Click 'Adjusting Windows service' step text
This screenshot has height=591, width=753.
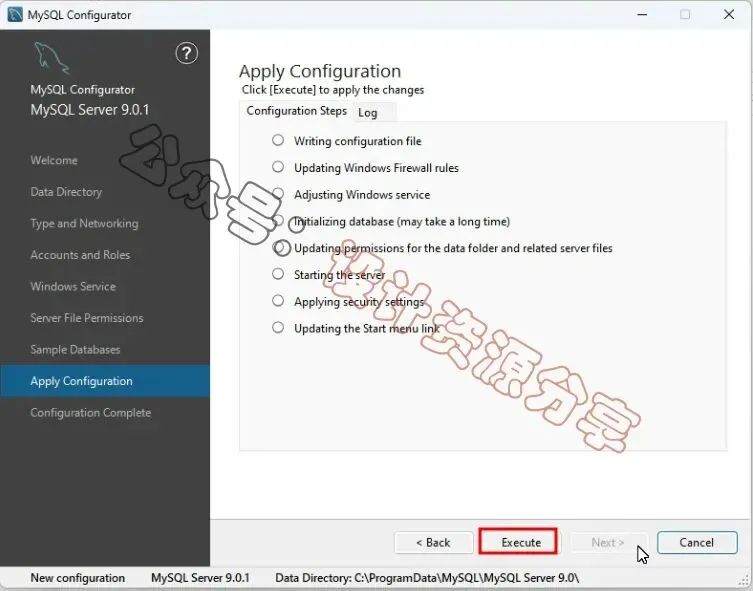coord(362,195)
